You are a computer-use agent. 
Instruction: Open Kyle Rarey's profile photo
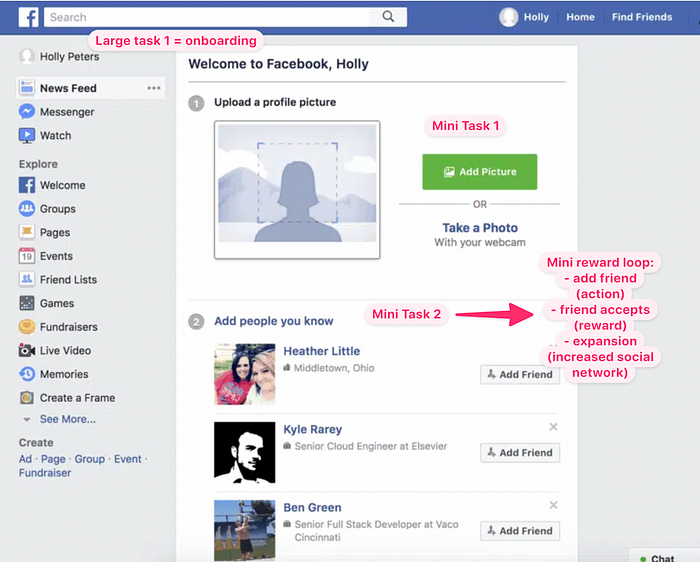point(245,452)
